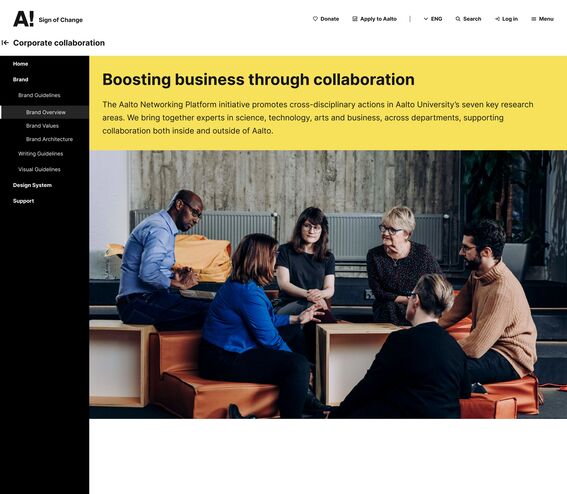567x494 pixels.
Task: Expand Brand Guidelines in the sidebar
Action: click(39, 95)
